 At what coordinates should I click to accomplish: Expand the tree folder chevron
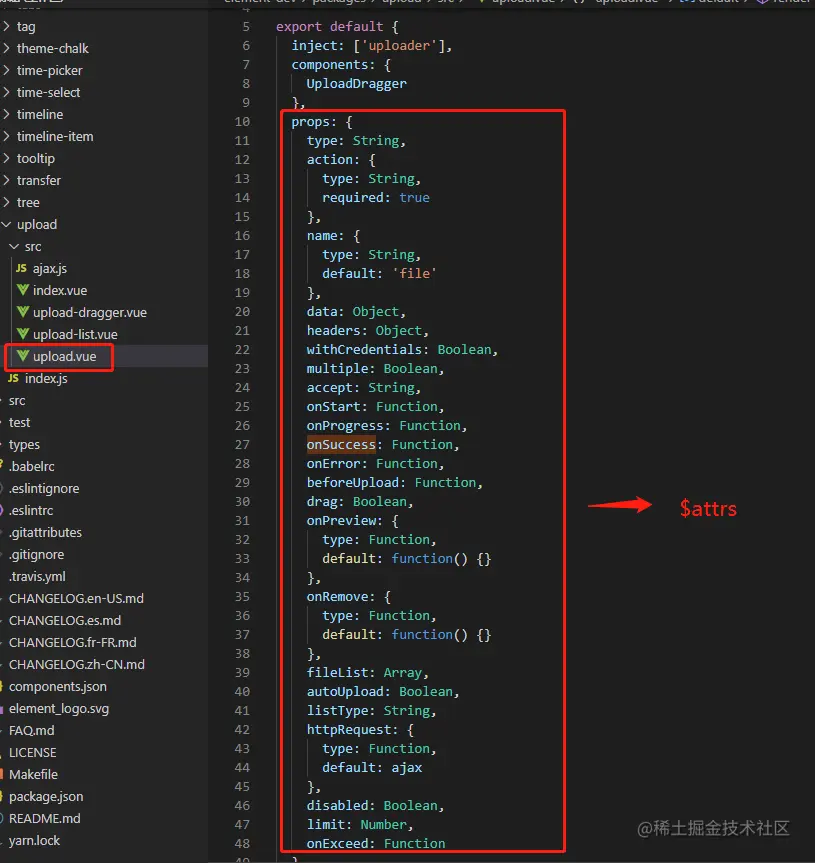click(x=6, y=202)
